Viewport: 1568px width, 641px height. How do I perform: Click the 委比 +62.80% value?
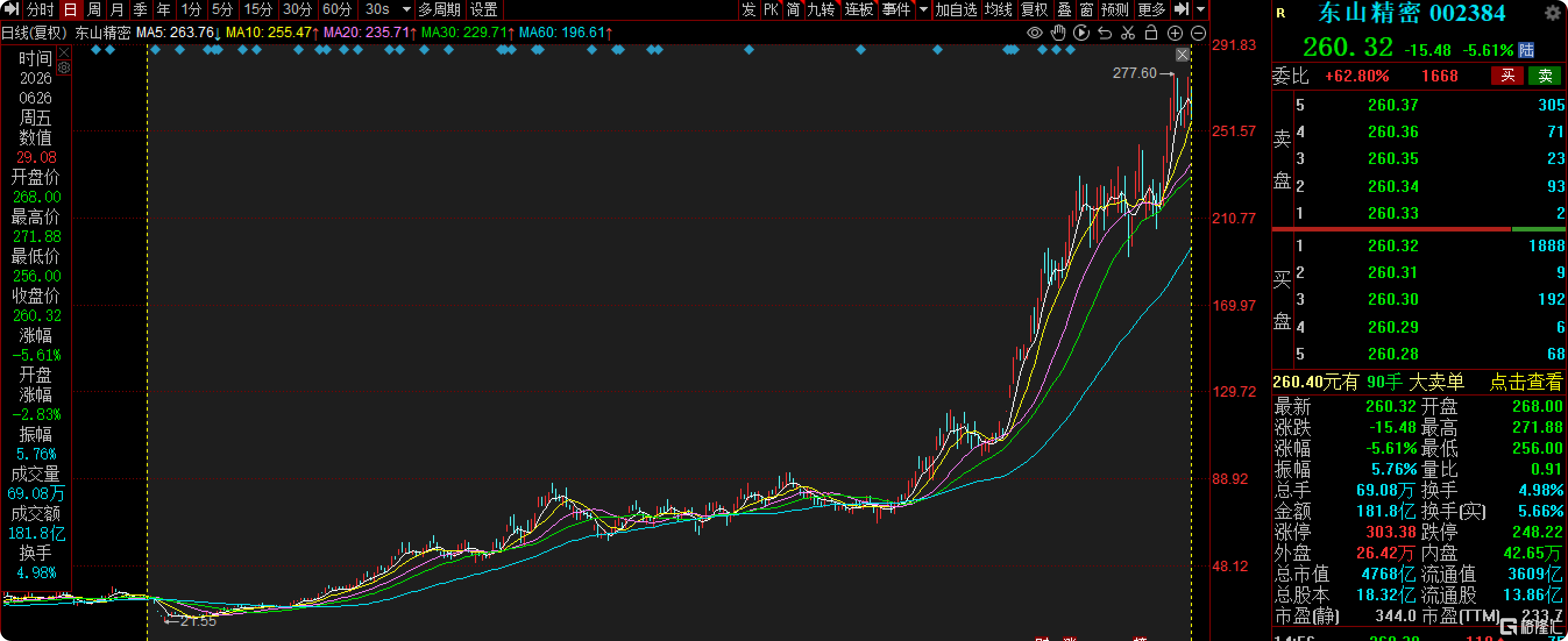(1357, 76)
